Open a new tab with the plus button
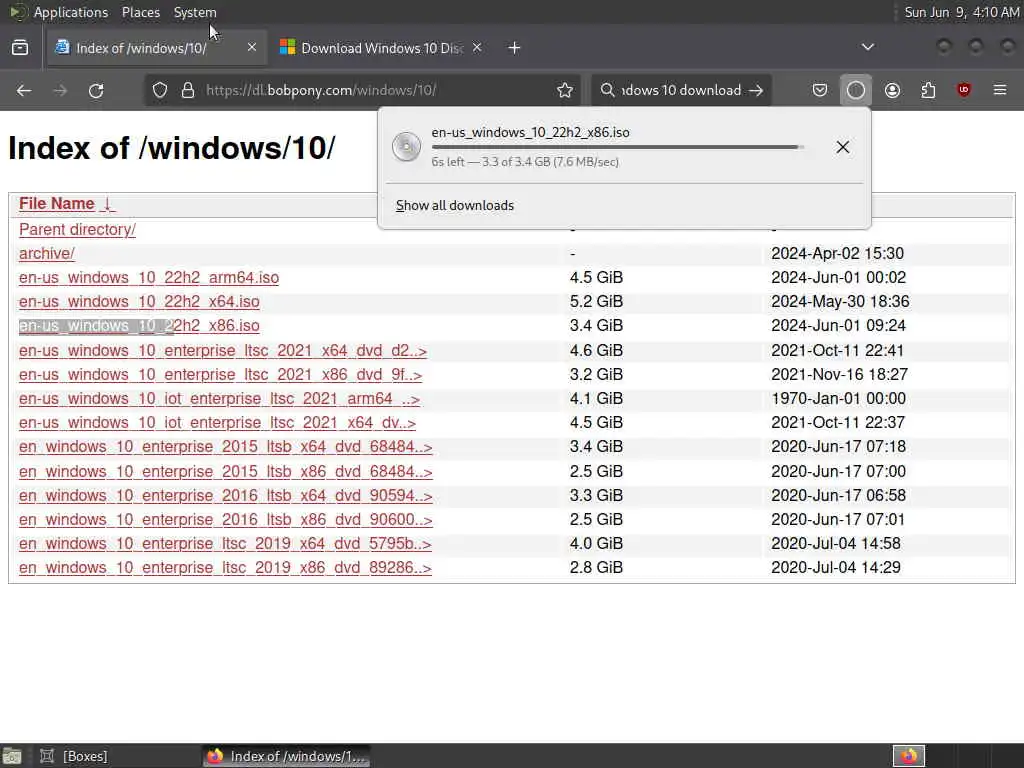1024x768 pixels. (515, 48)
